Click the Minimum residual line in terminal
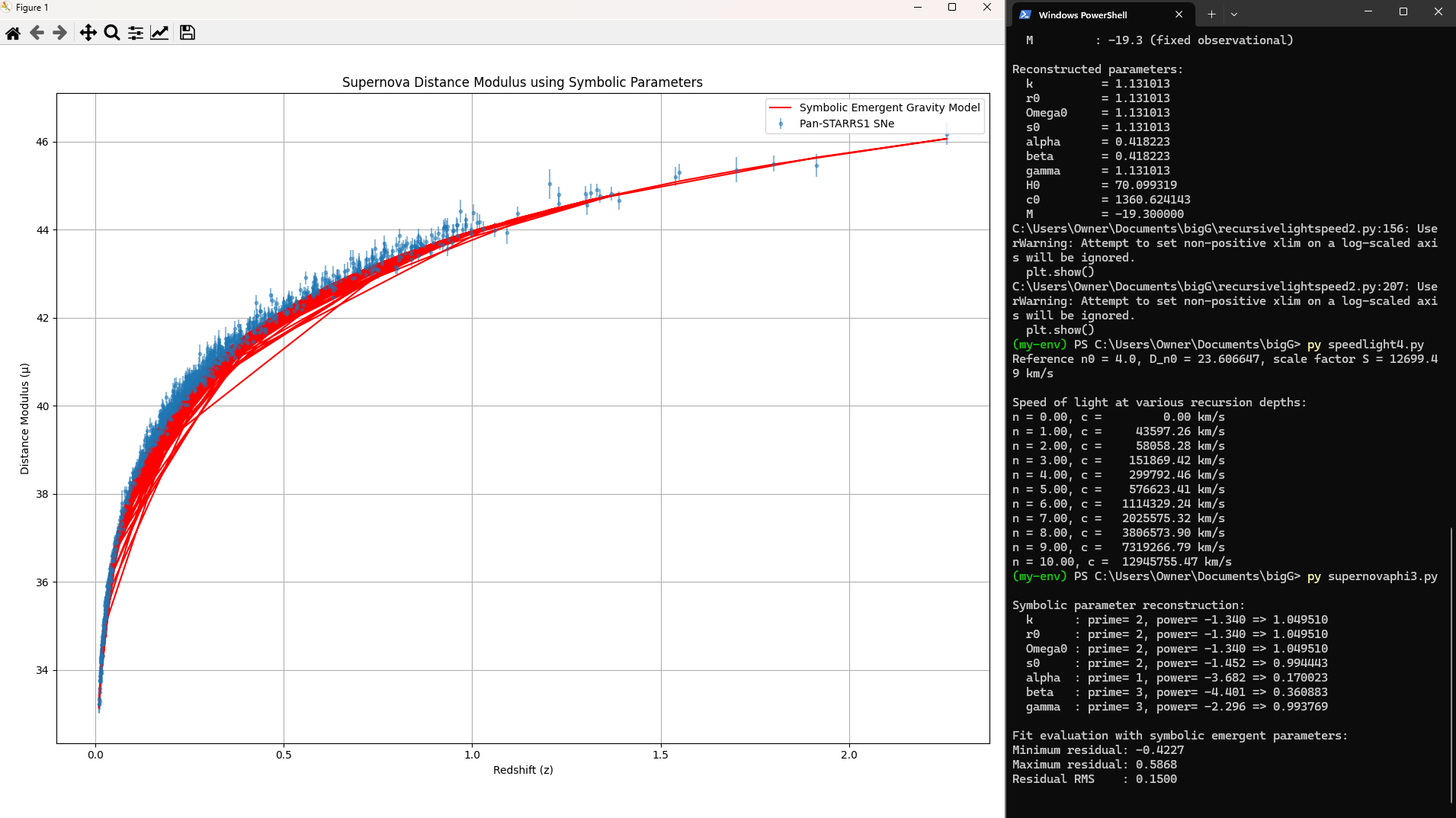1456x818 pixels. [x=1098, y=750]
